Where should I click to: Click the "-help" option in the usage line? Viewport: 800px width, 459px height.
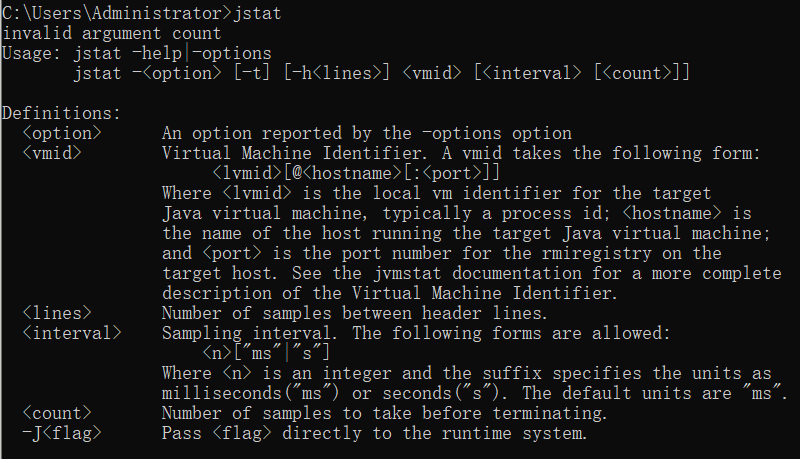click(162, 53)
